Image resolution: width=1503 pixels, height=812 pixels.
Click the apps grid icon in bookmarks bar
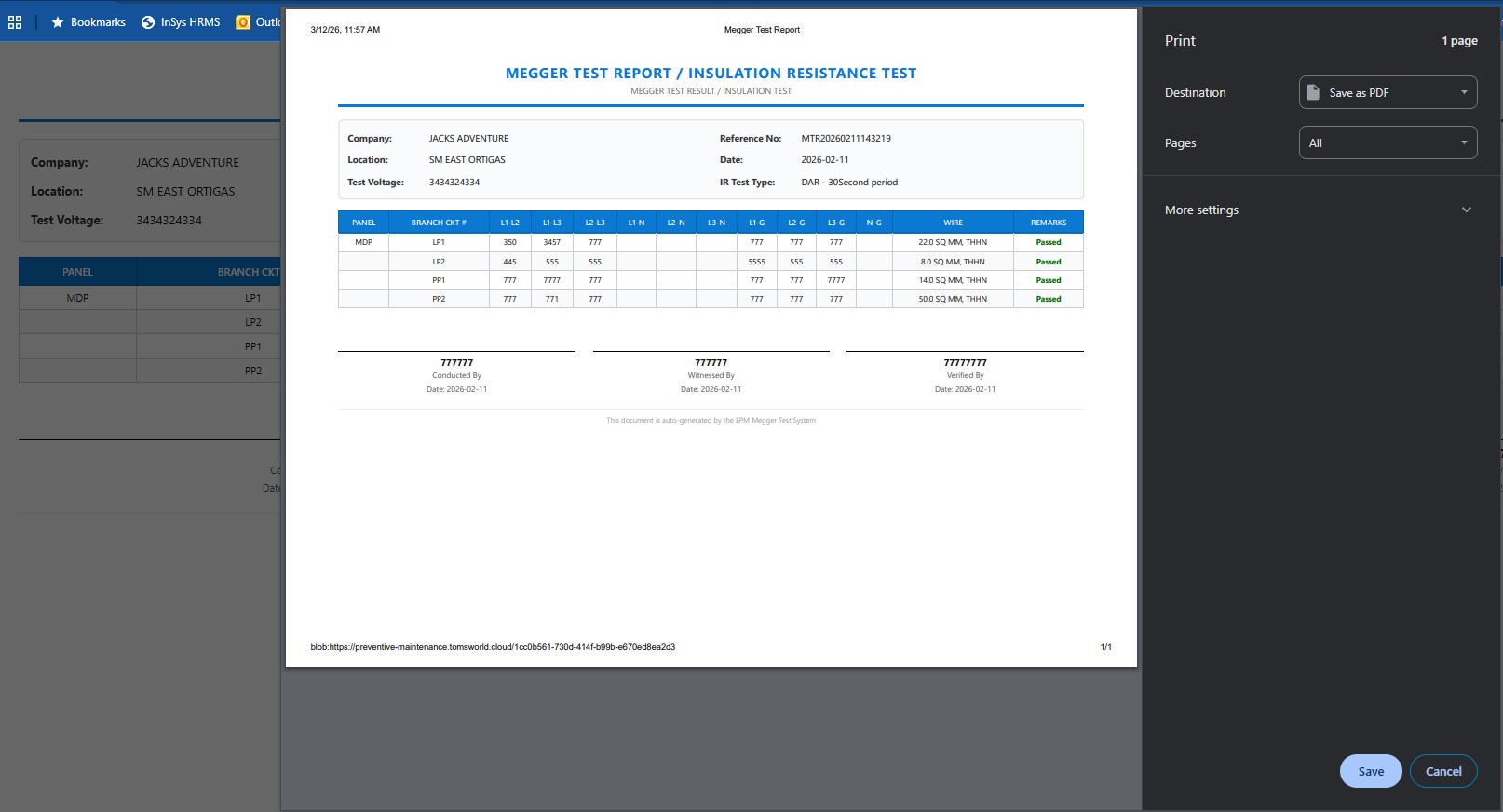click(x=15, y=22)
